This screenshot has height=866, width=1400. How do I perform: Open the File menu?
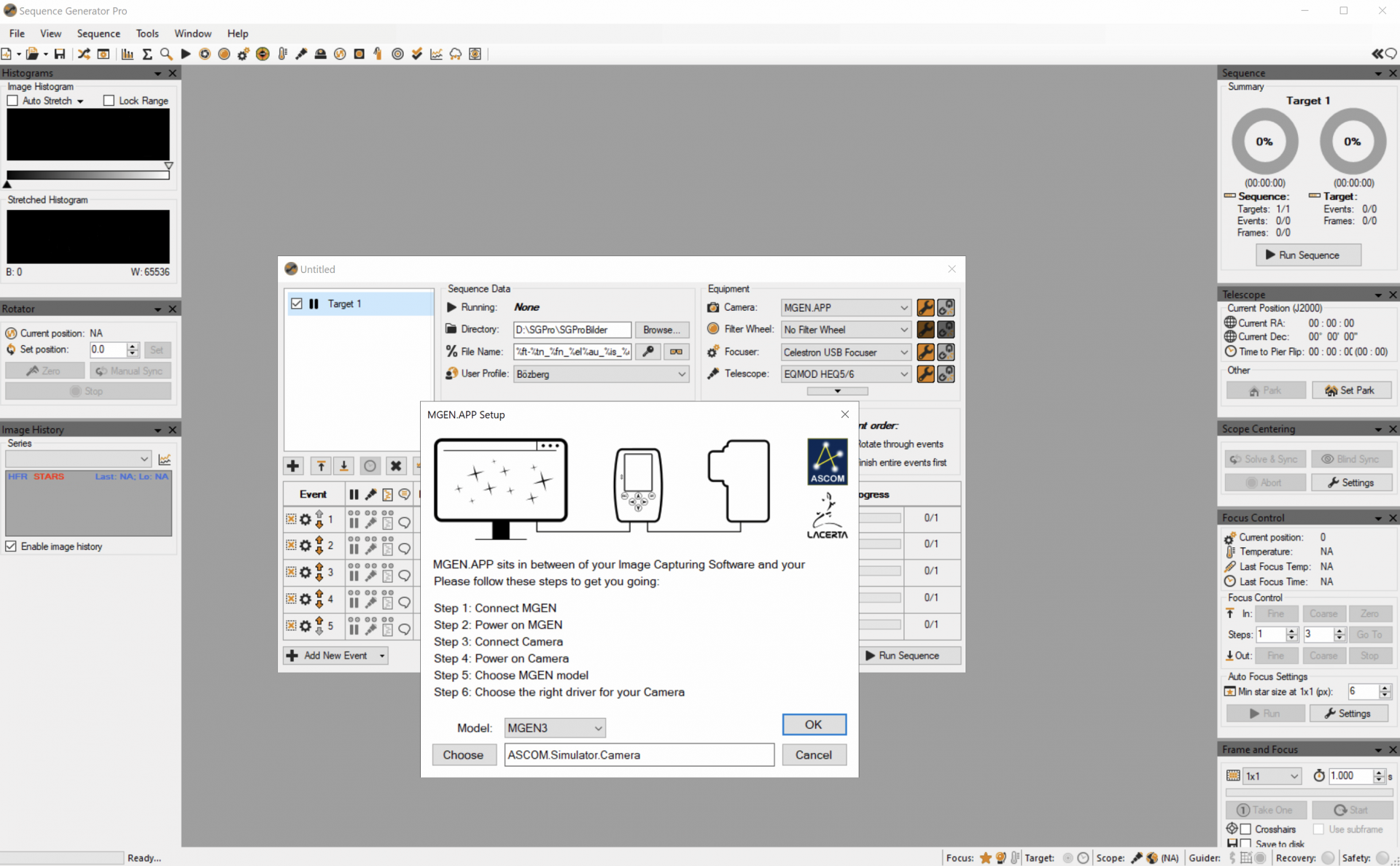point(17,34)
